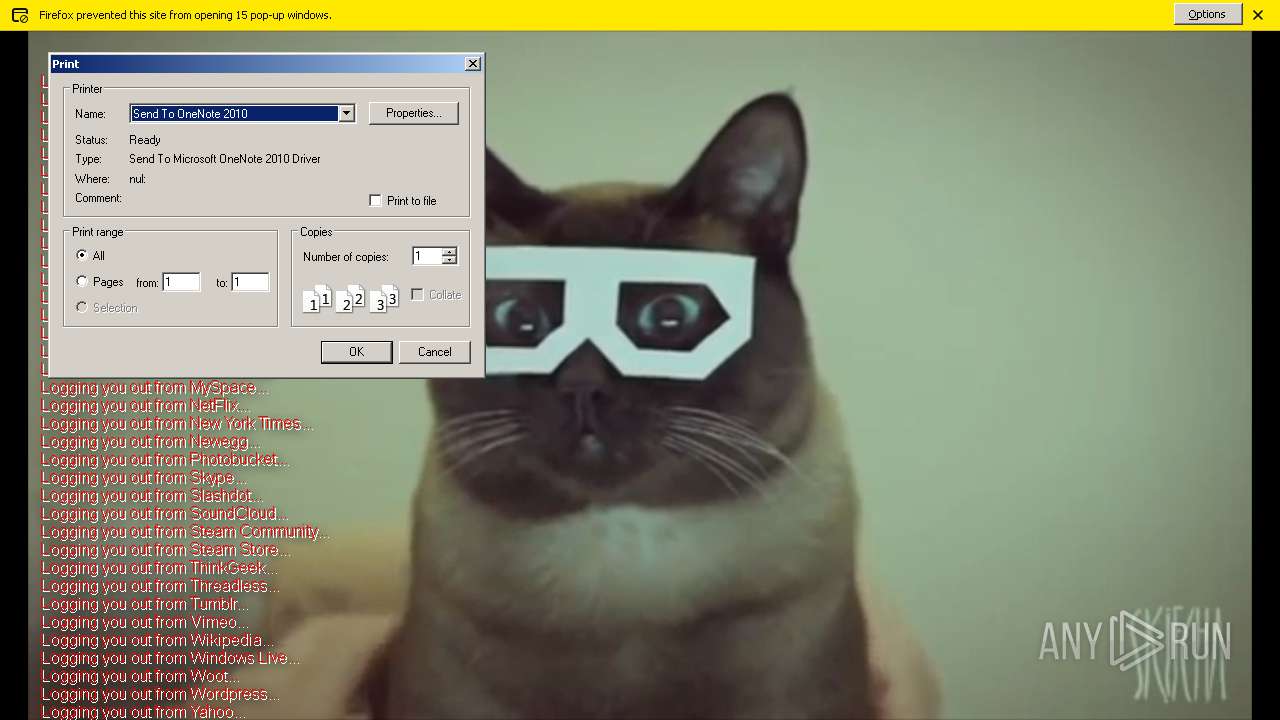Open the printer Name dropdown arrow
This screenshot has width=1280, height=720.
pos(346,114)
